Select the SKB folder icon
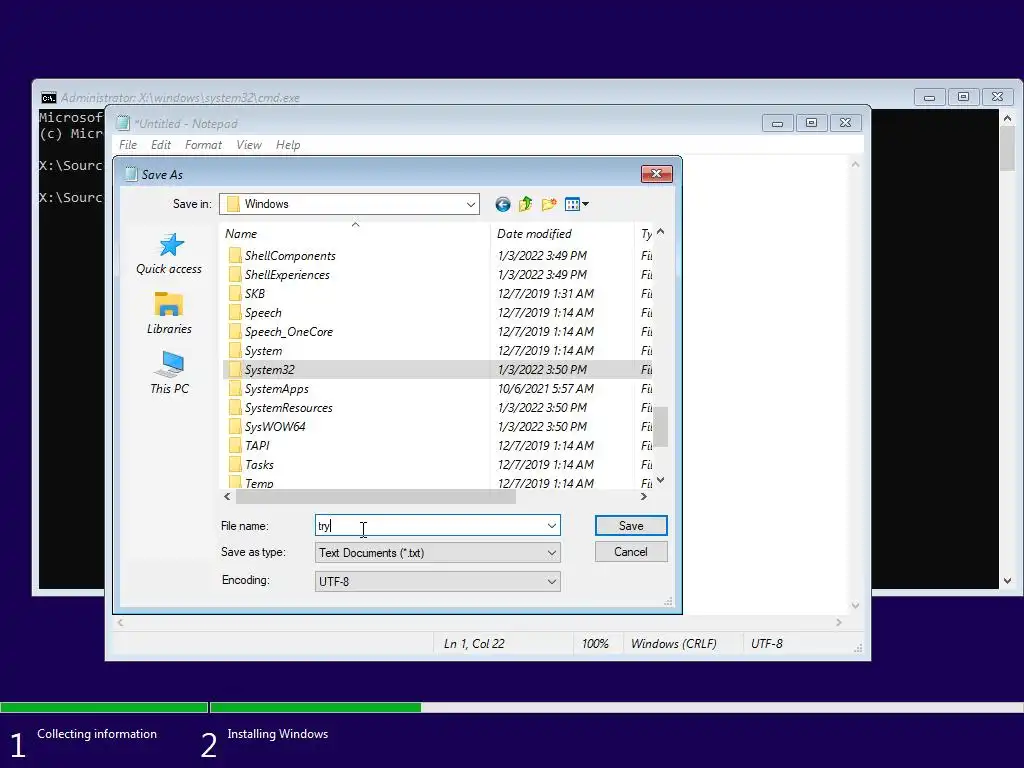Screen dimensions: 1024x768 tap(234, 293)
